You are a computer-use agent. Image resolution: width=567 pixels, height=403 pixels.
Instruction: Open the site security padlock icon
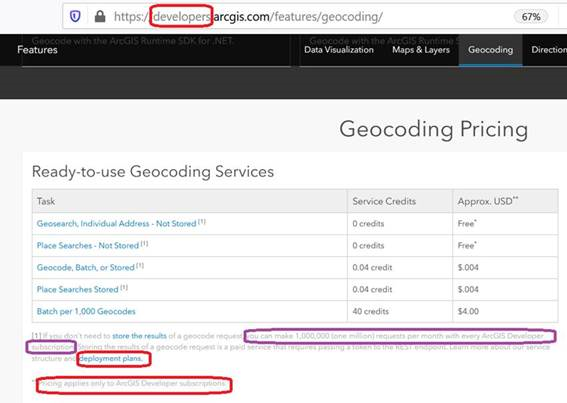[x=100, y=16]
